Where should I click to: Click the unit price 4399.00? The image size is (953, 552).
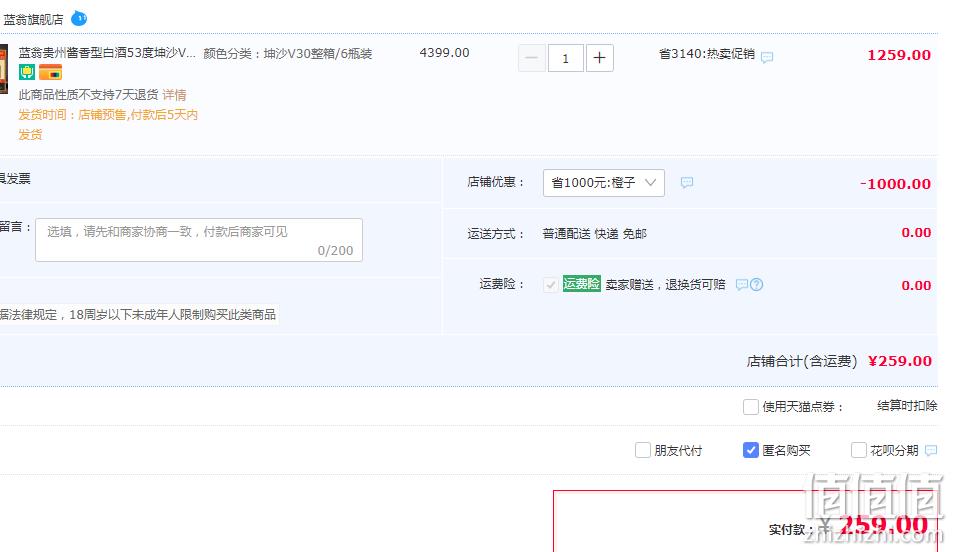point(444,53)
